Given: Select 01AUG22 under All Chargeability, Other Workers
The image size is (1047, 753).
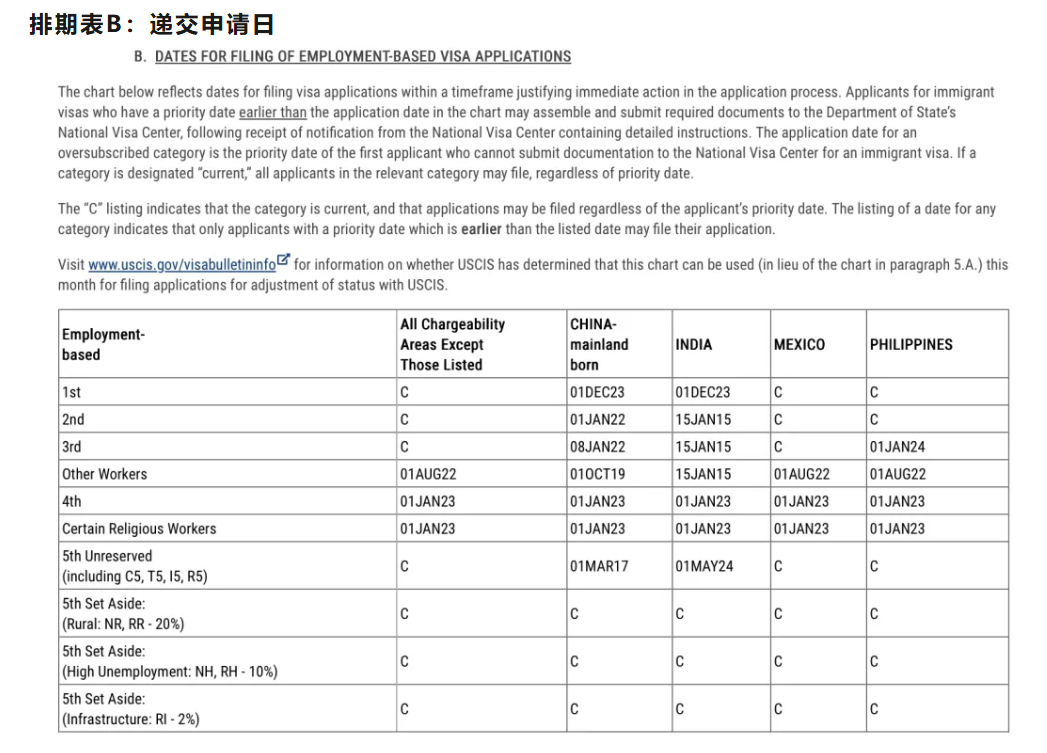Looking at the screenshot, I should (428, 475).
